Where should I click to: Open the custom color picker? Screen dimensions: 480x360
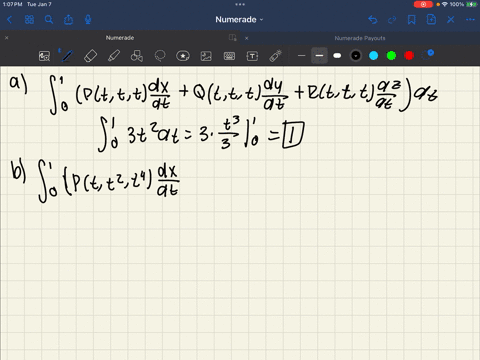(x=427, y=55)
